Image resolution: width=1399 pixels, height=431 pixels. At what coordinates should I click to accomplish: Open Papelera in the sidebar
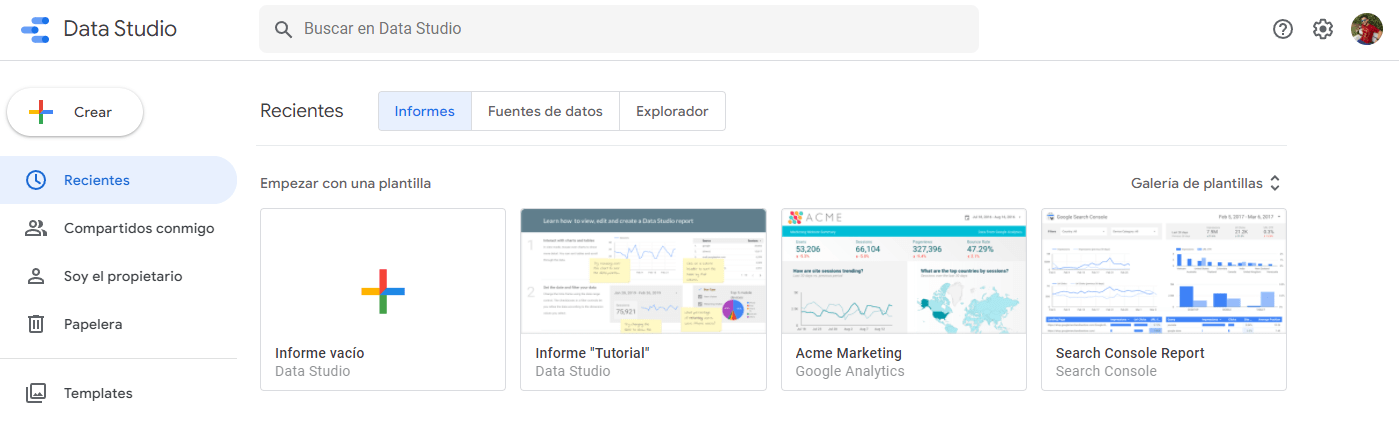118,324
